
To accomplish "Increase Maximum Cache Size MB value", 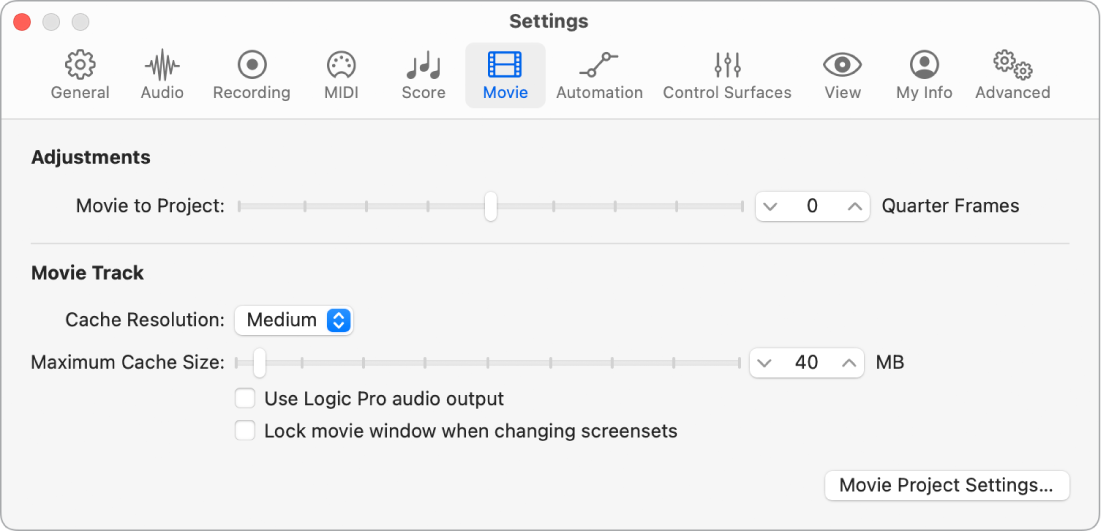I will click(x=849, y=363).
